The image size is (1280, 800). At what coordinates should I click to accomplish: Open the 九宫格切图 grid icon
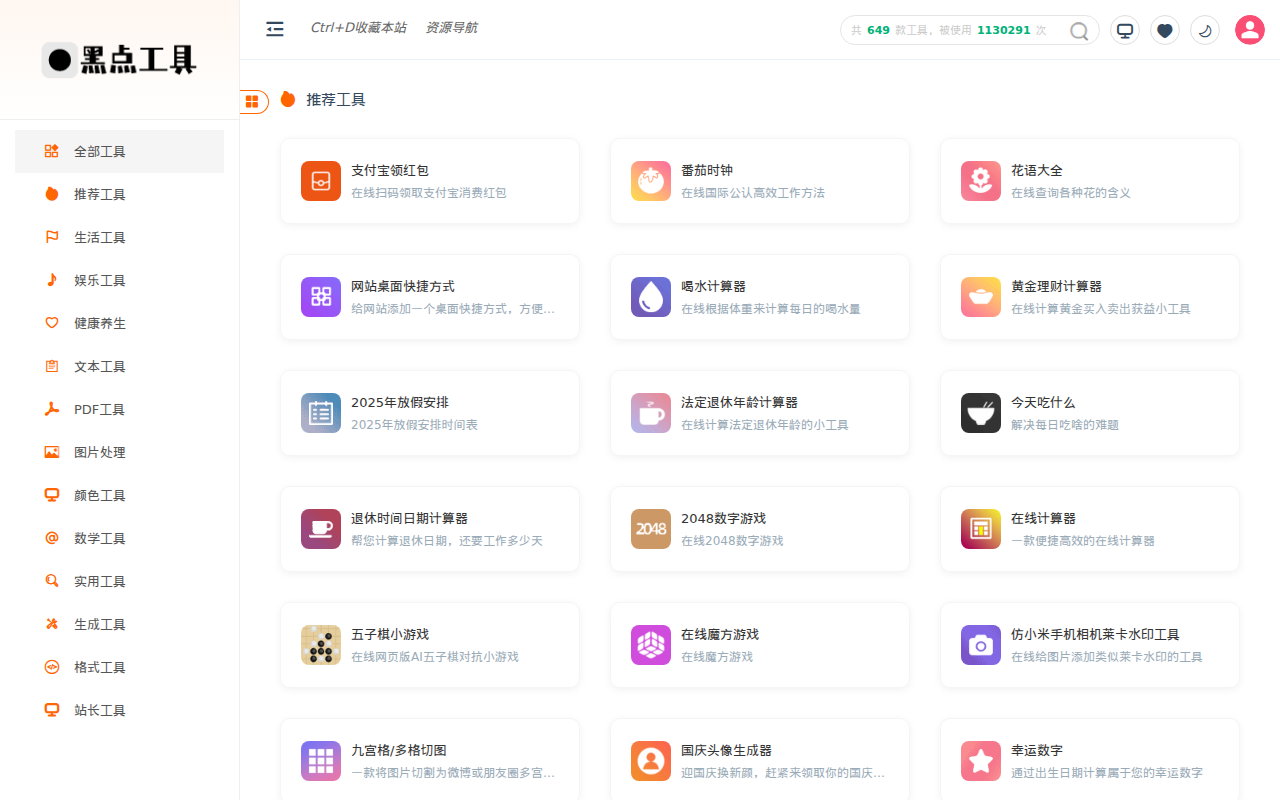[x=320, y=761]
